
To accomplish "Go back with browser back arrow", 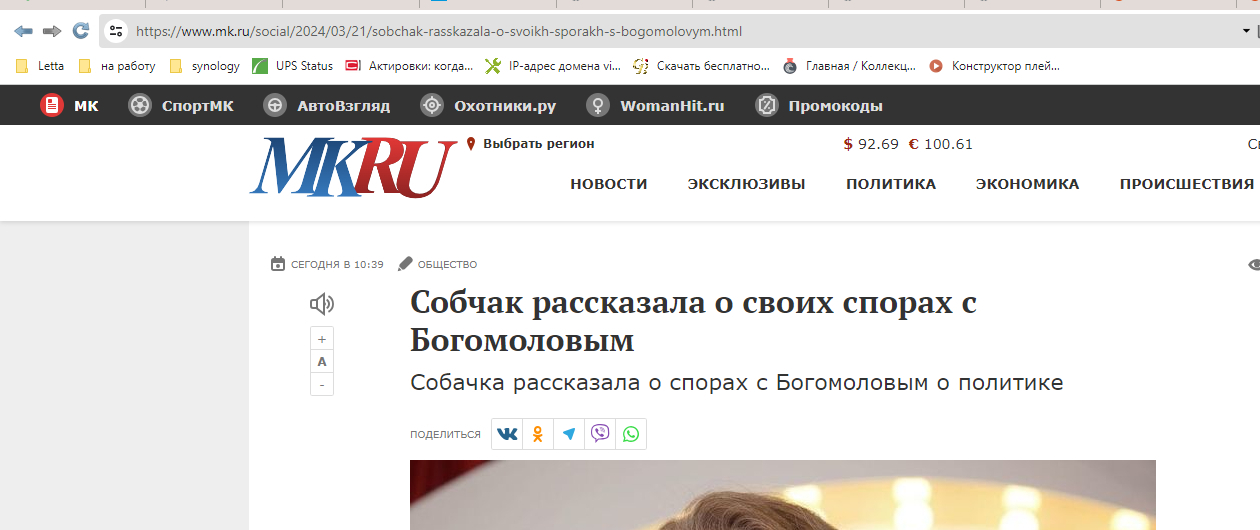I will (22, 31).
